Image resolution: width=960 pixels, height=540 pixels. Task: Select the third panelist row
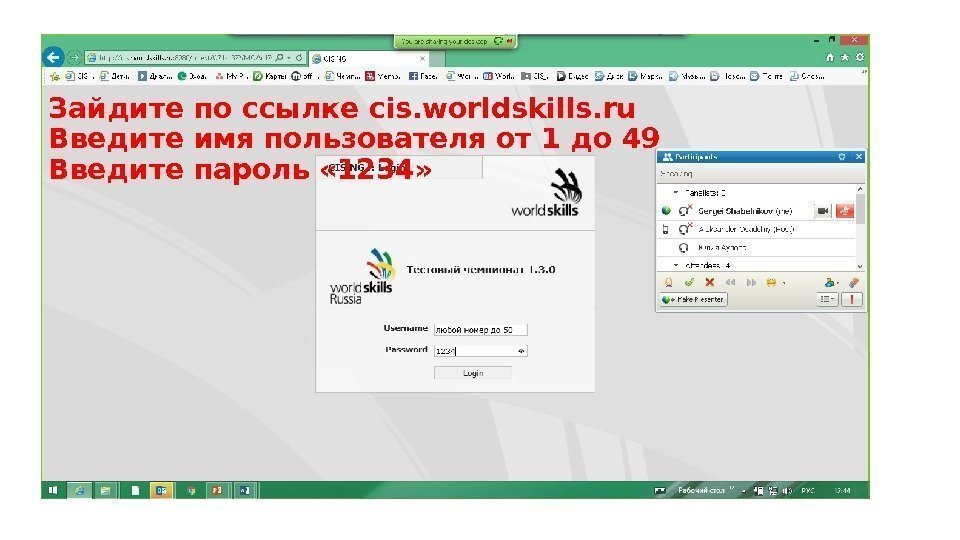click(x=756, y=247)
